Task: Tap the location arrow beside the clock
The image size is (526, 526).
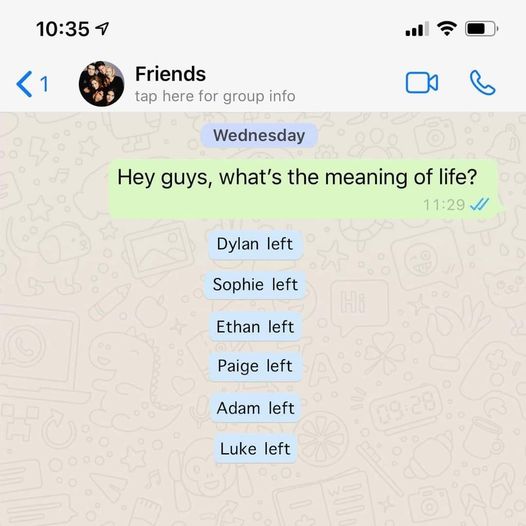Action: 103,29
